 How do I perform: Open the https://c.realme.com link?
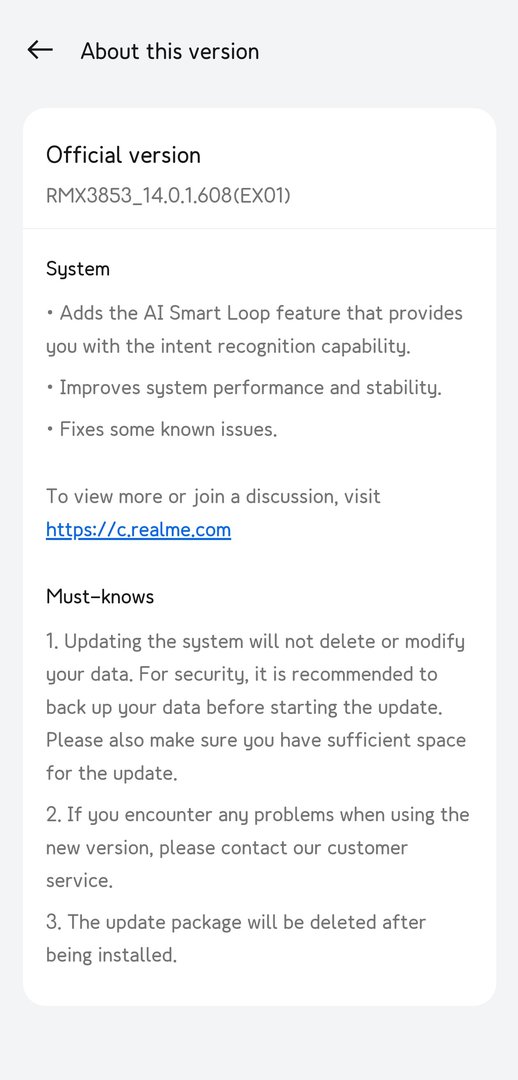point(138,530)
